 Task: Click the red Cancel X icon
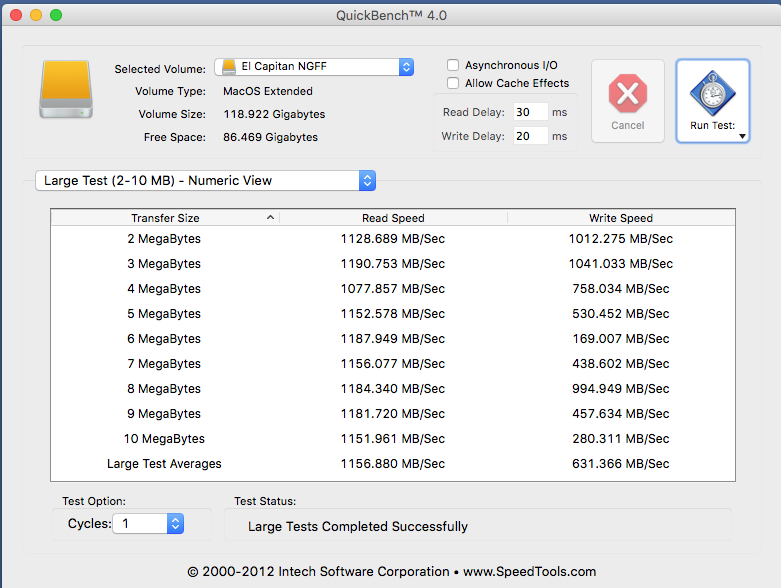[628, 93]
